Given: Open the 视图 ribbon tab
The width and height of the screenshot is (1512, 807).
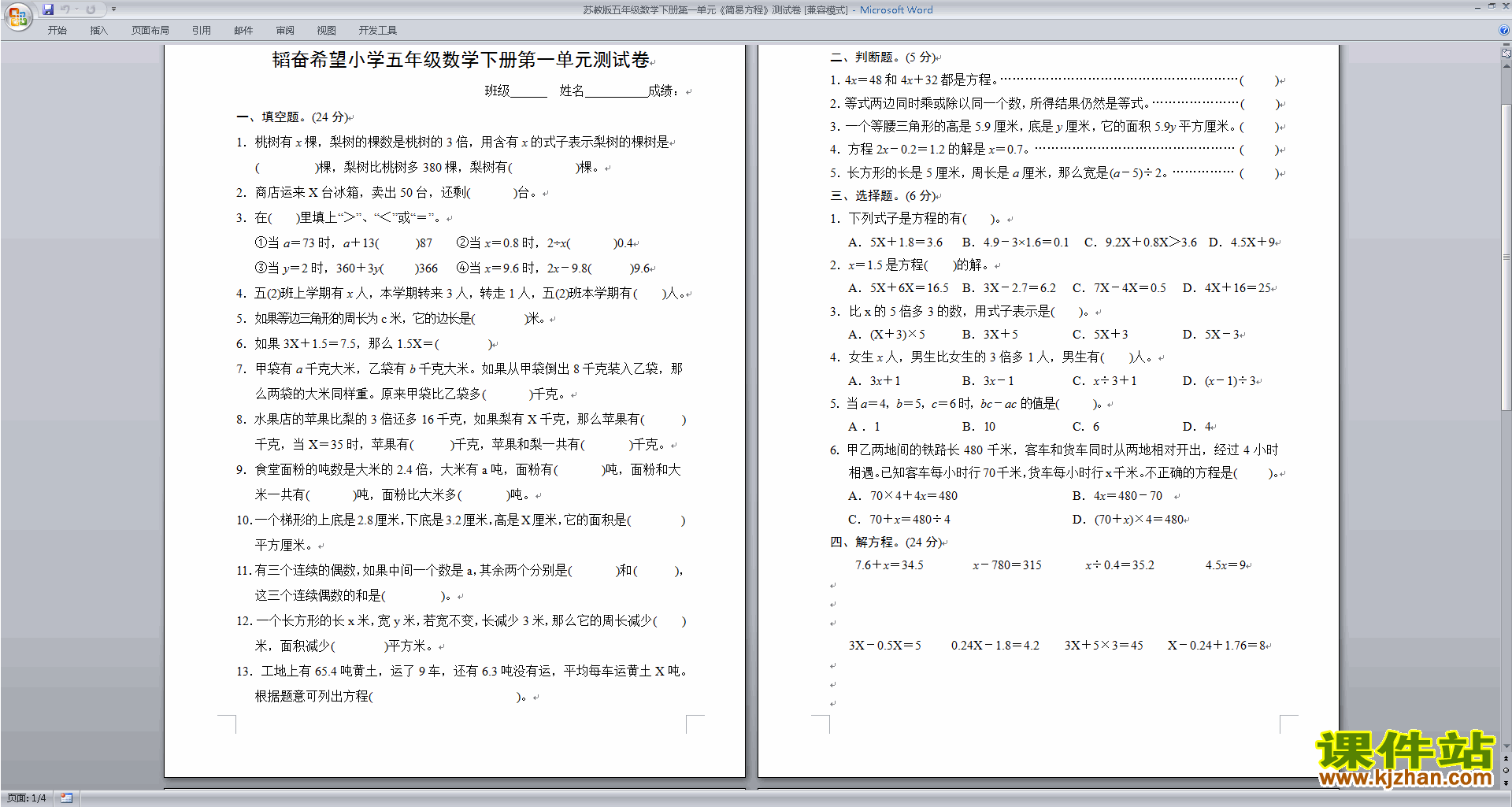Looking at the screenshot, I should (327, 31).
